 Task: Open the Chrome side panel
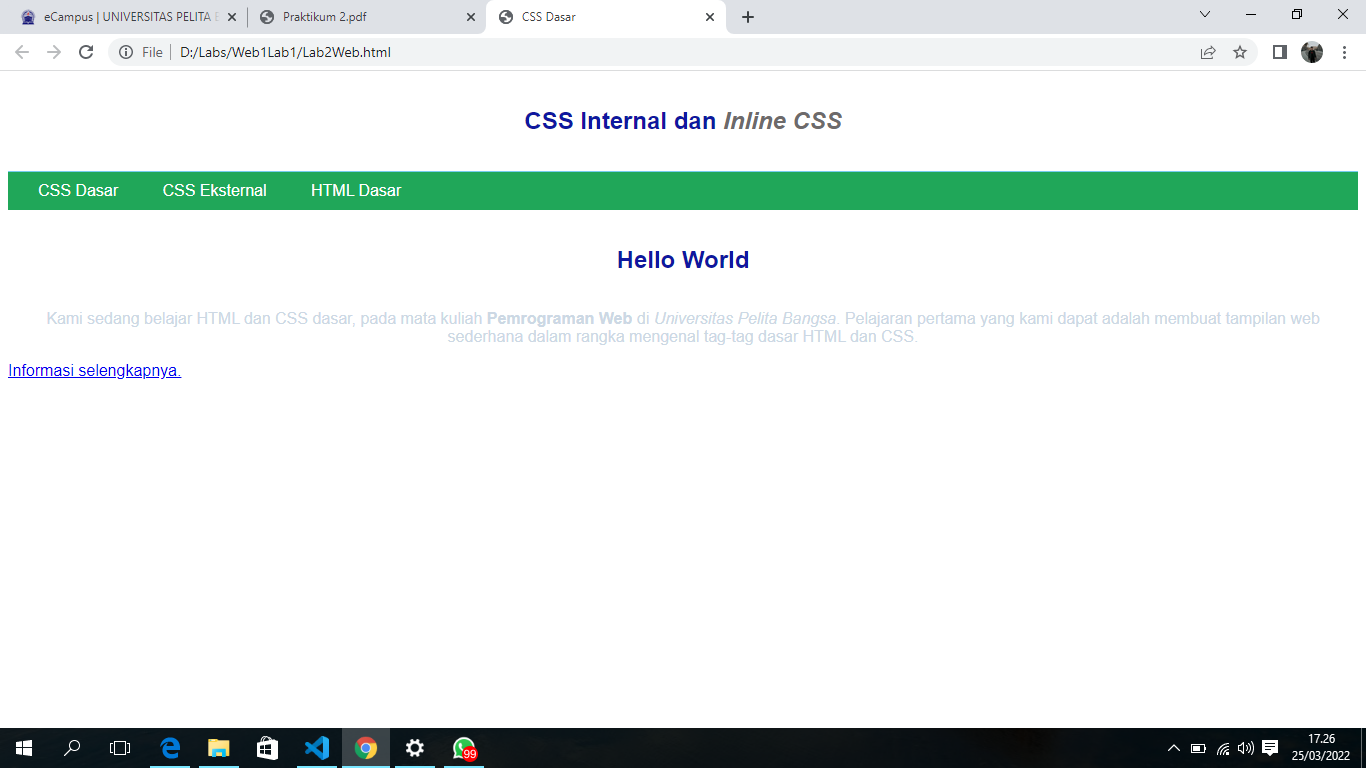coord(1279,52)
